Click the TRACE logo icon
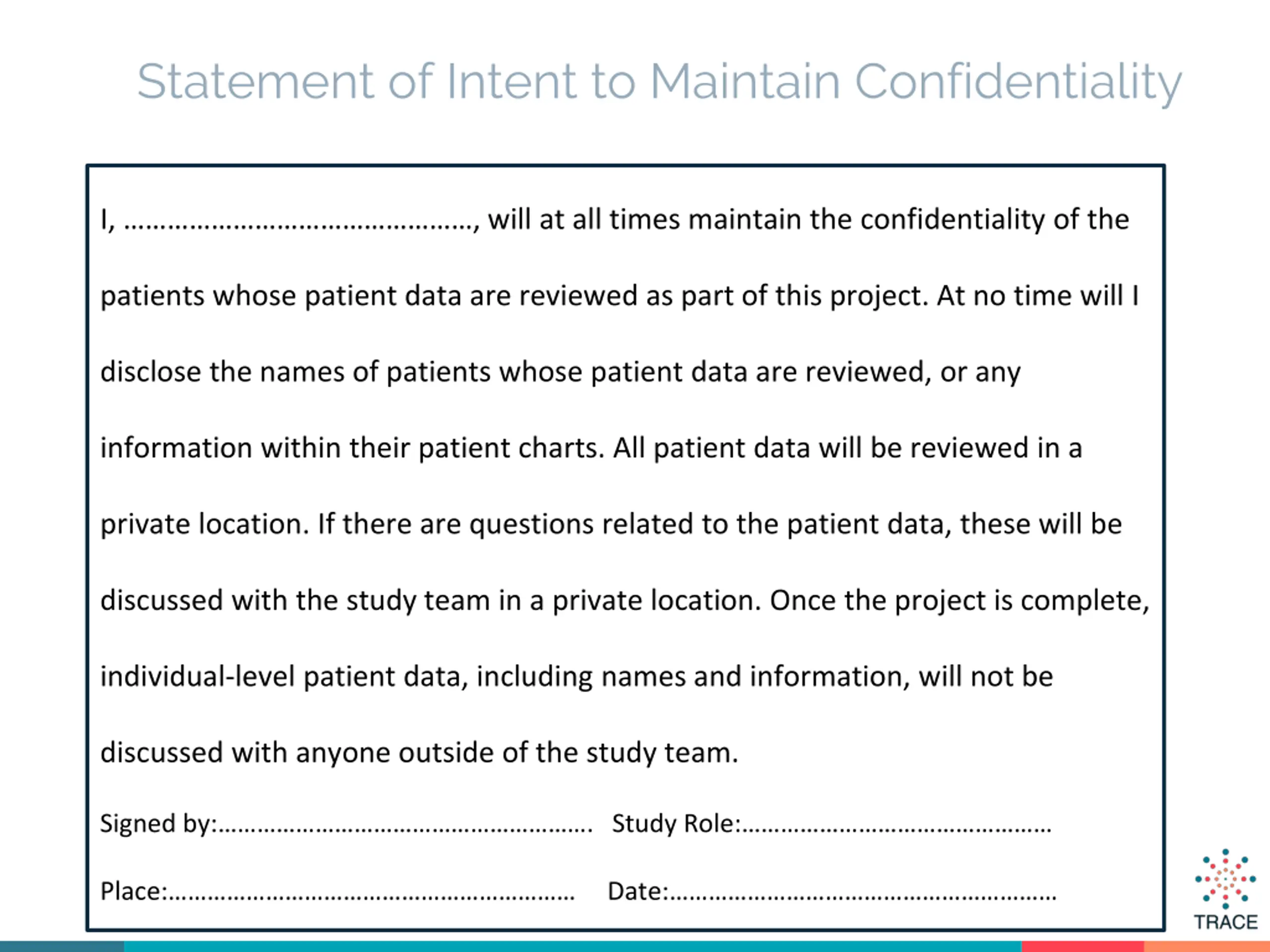This screenshot has width=1270, height=952. pyautogui.click(x=1225, y=879)
